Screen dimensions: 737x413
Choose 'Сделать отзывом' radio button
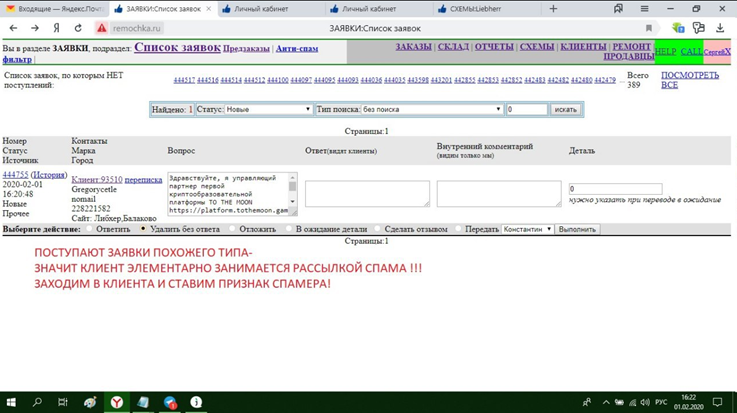pyautogui.click(x=377, y=229)
